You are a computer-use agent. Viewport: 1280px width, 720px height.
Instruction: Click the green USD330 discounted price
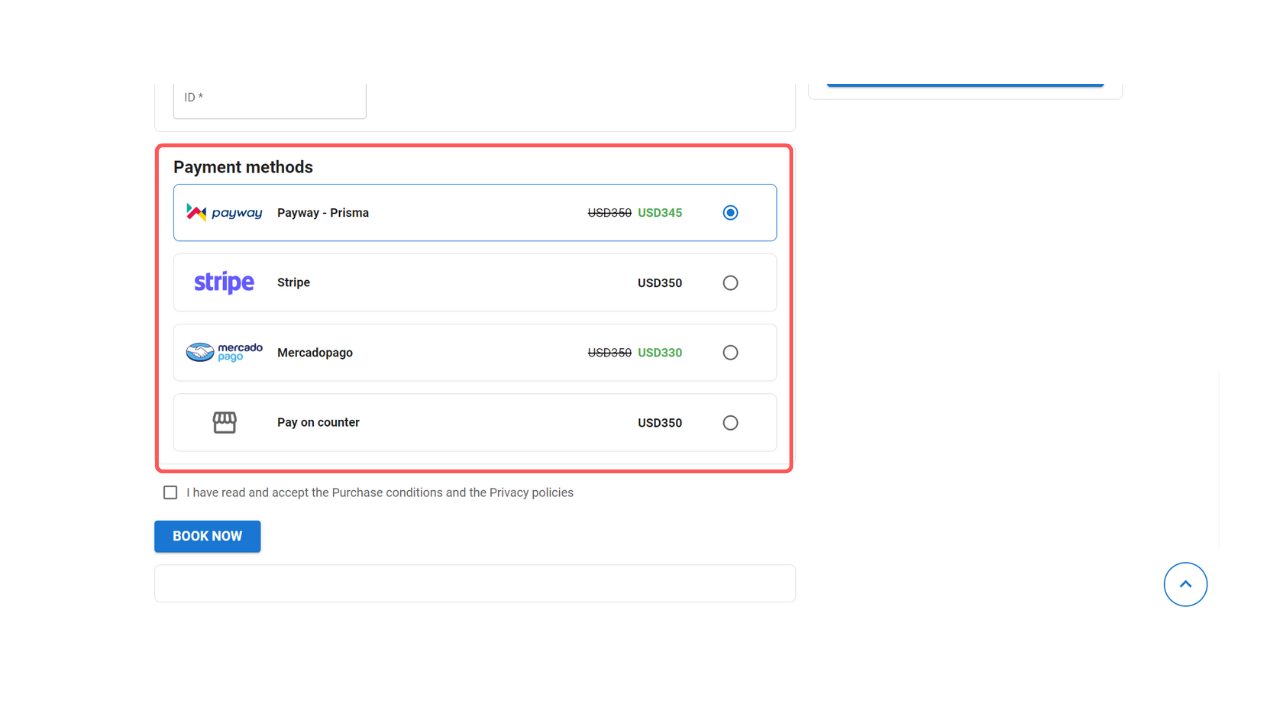click(660, 353)
